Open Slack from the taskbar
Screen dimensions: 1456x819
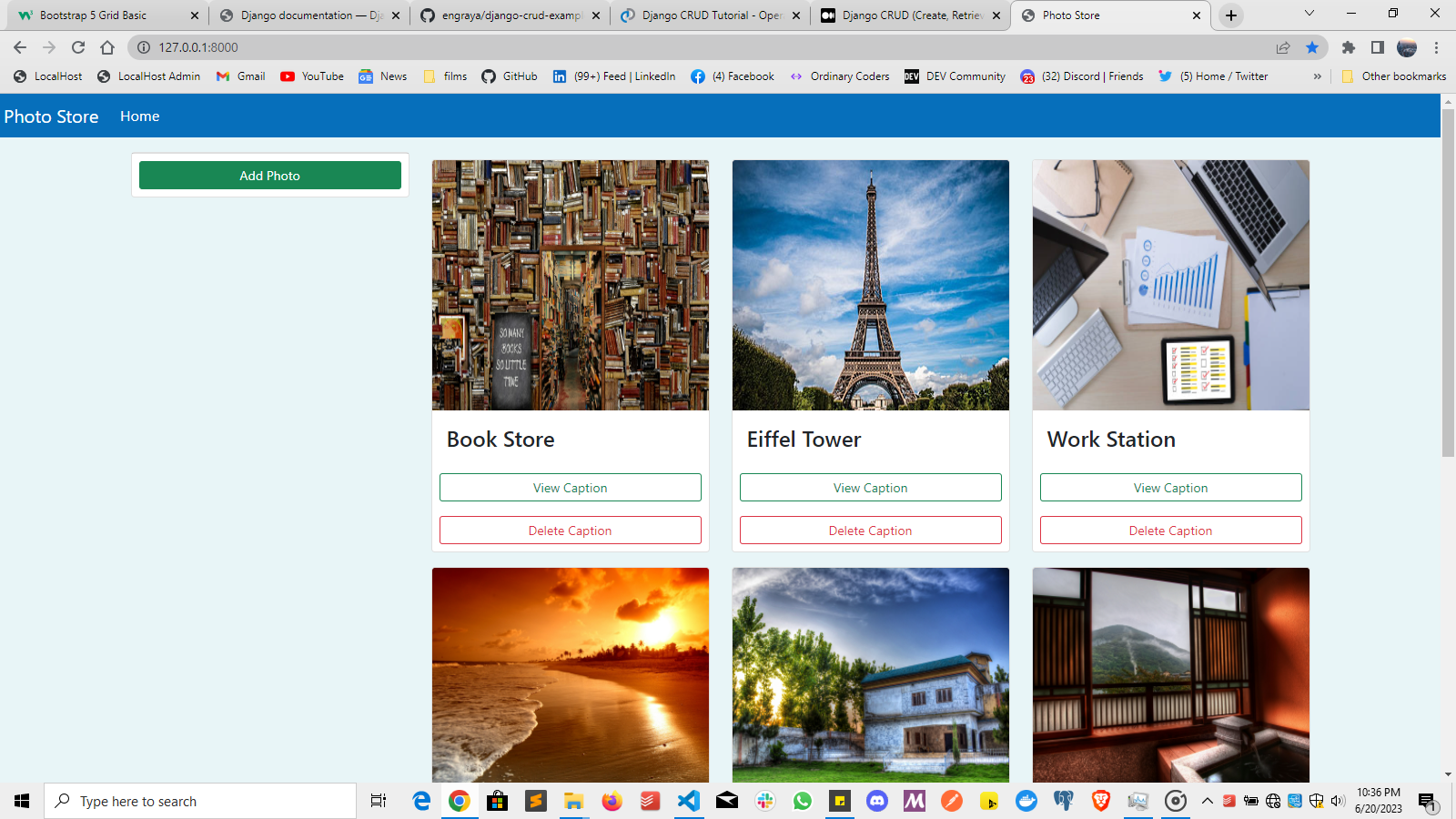[x=764, y=801]
